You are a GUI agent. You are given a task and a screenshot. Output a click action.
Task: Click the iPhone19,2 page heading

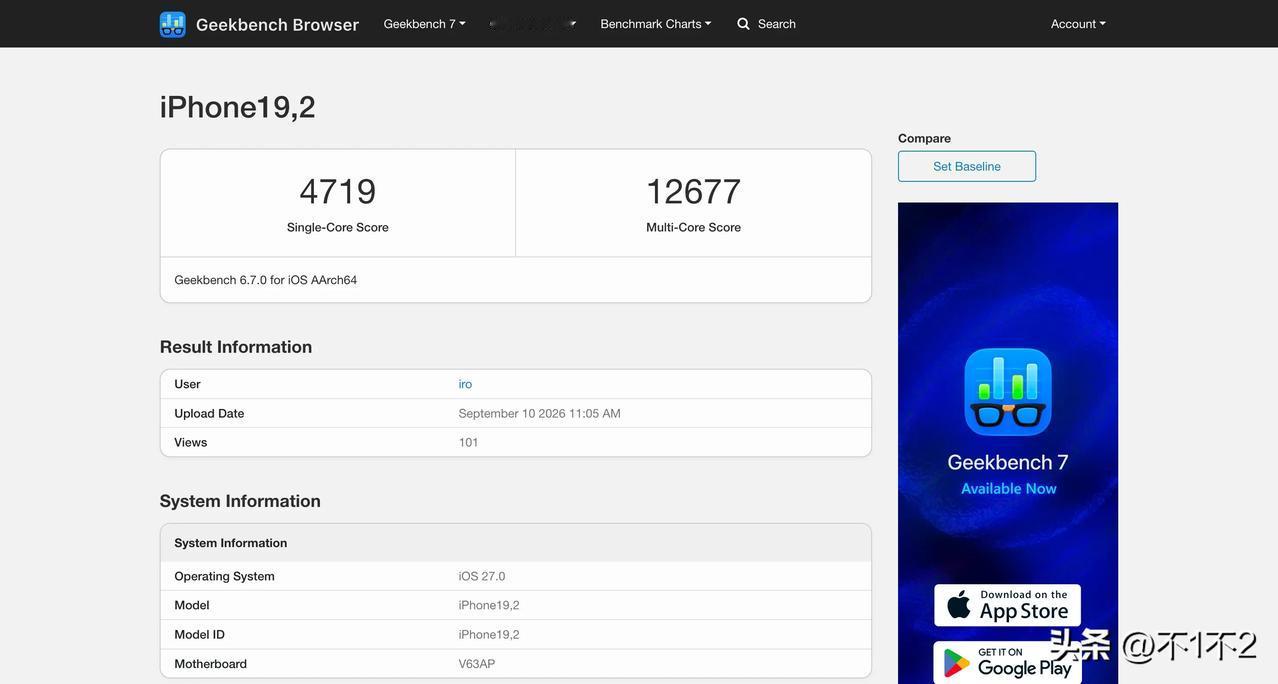coord(238,107)
